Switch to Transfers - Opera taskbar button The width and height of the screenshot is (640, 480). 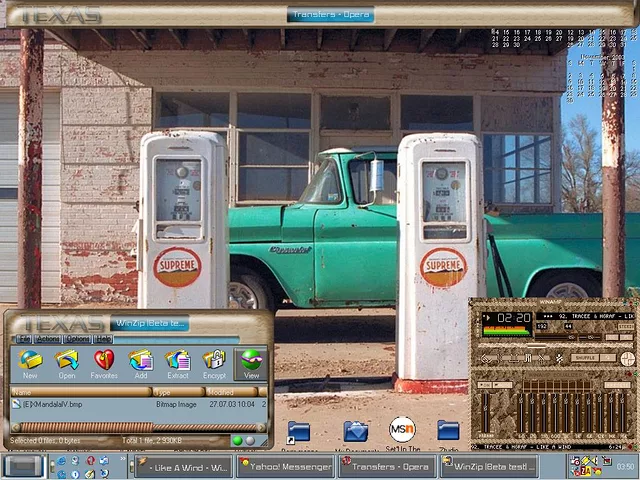click(x=387, y=466)
